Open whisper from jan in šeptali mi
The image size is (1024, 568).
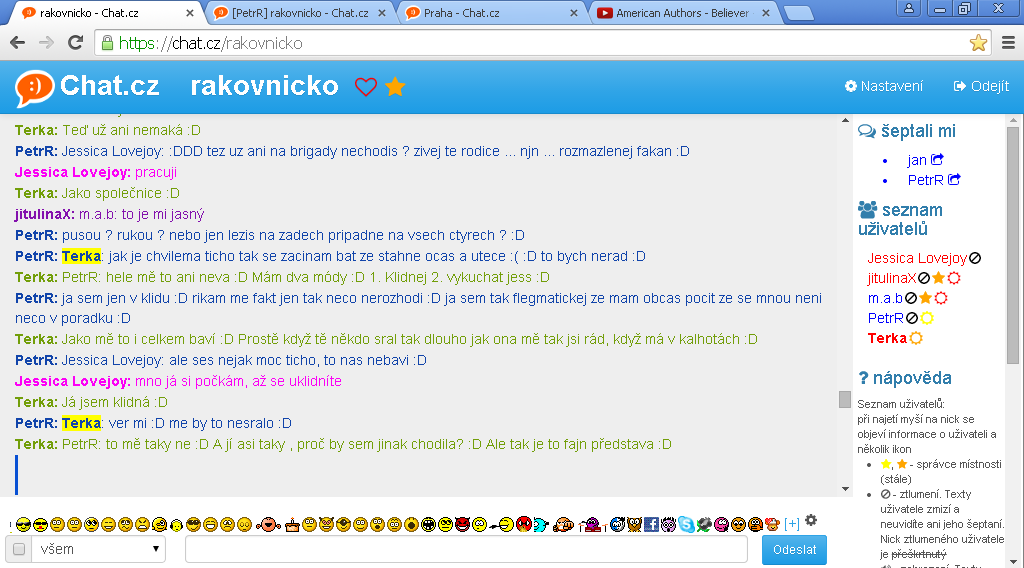pyautogui.click(x=917, y=160)
